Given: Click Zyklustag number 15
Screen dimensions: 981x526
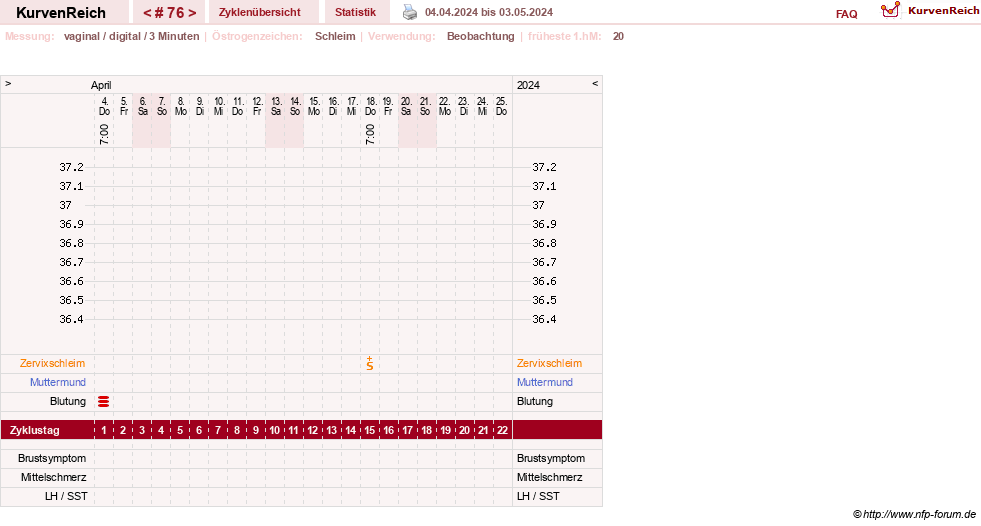Looking at the screenshot, I should click(x=370, y=430).
